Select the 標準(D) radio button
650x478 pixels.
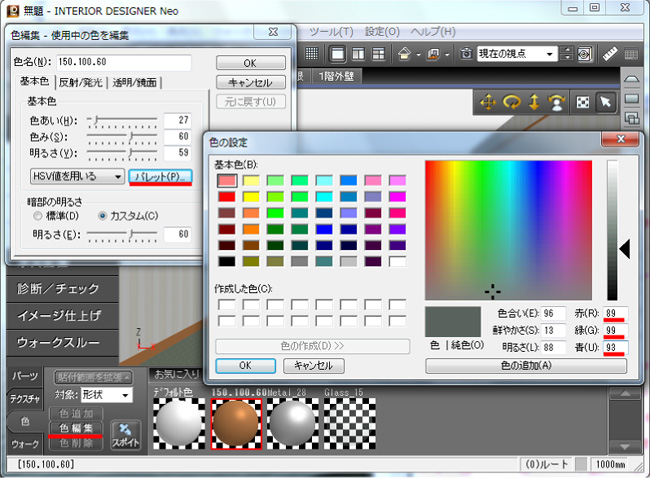point(38,215)
